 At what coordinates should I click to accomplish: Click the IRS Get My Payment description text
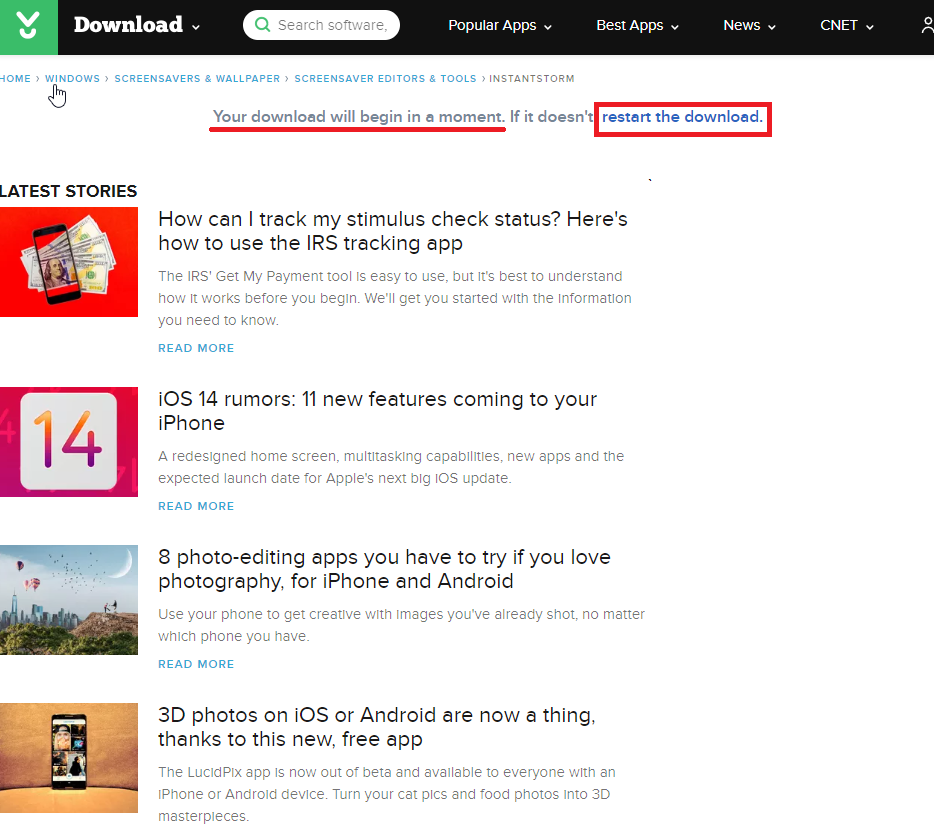(394, 298)
